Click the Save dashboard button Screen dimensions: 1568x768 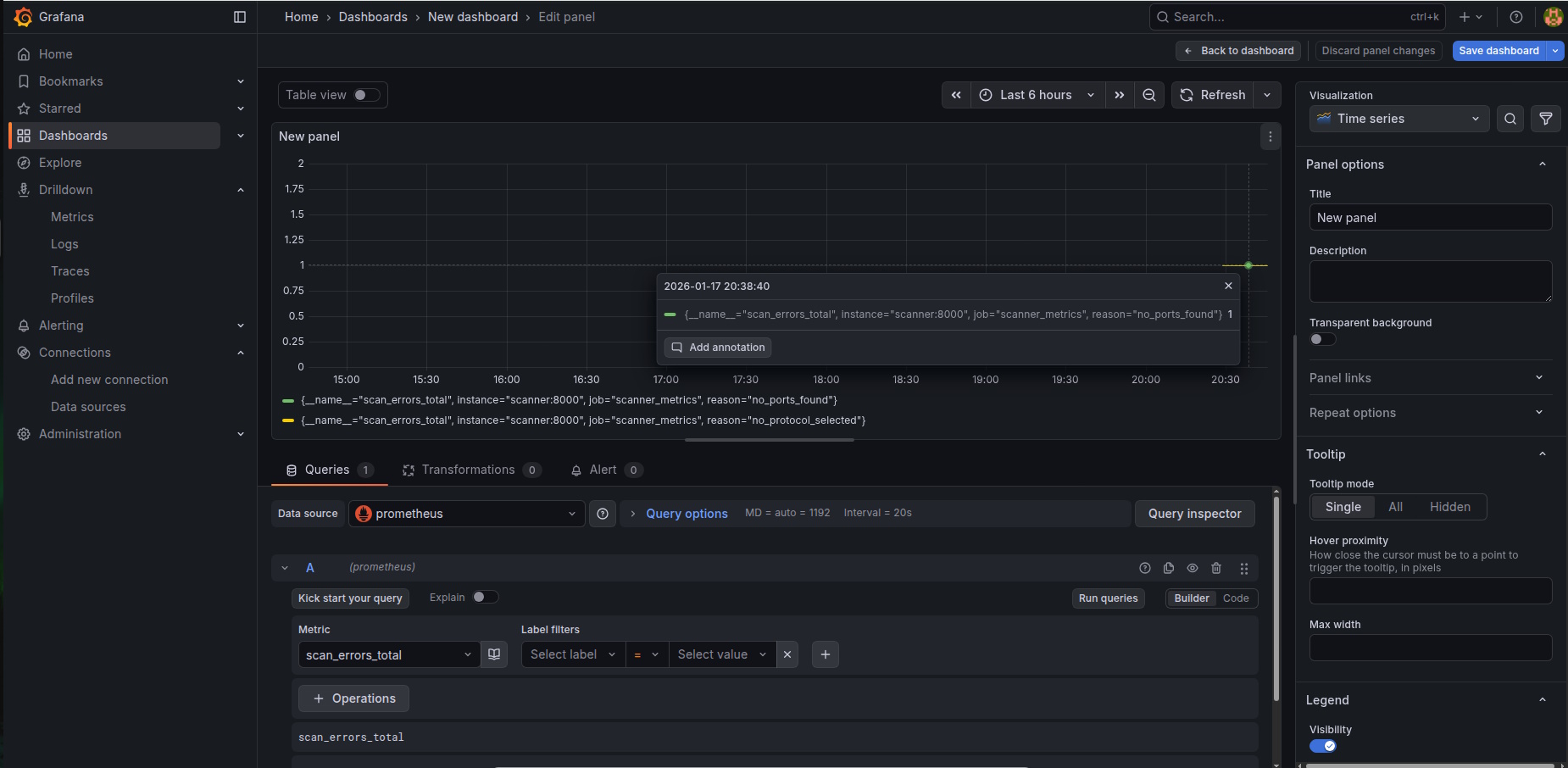pos(1498,51)
